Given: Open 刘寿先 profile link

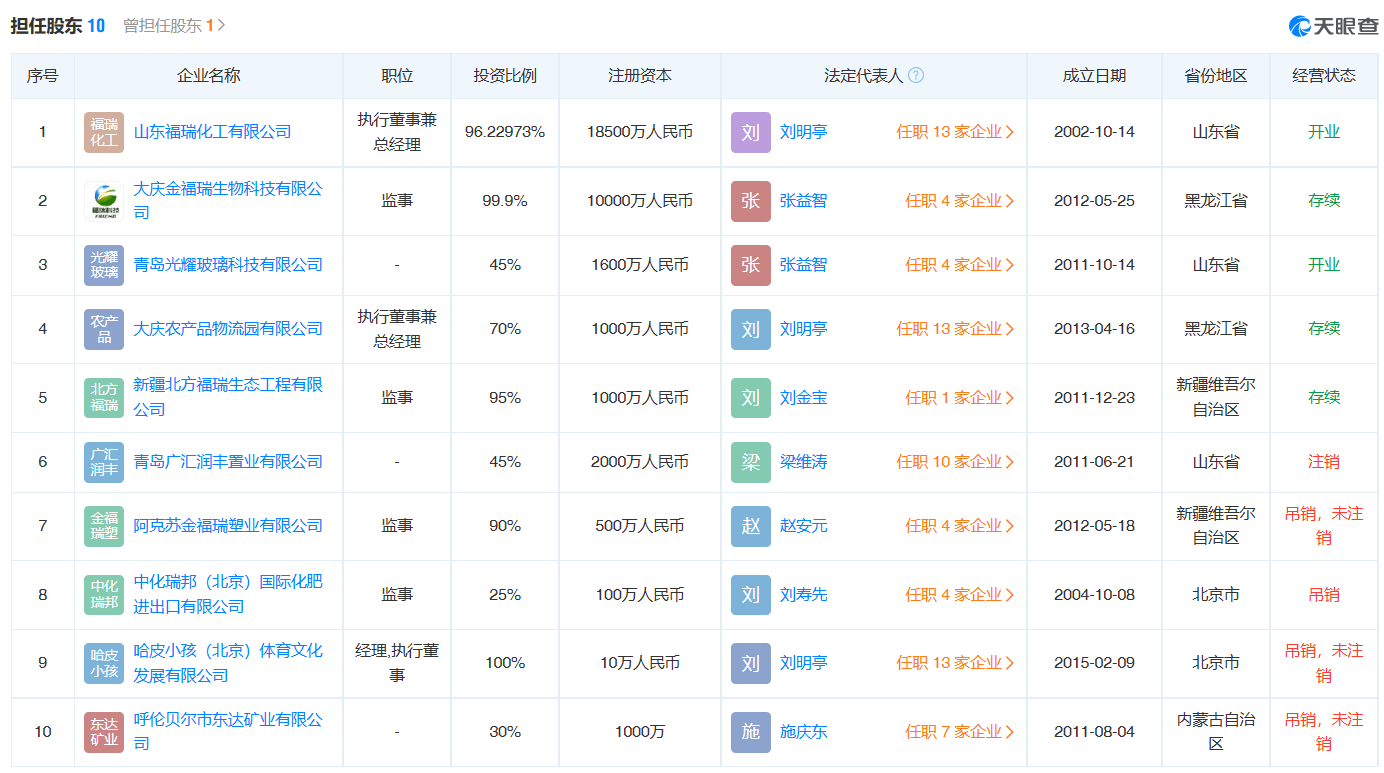Looking at the screenshot, I should tap(804, 595).
